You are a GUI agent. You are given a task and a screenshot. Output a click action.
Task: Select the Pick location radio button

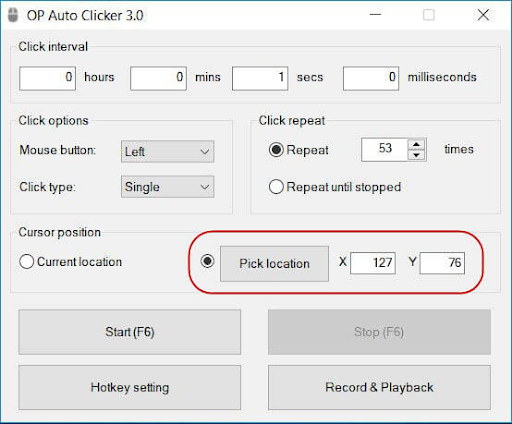207,261
